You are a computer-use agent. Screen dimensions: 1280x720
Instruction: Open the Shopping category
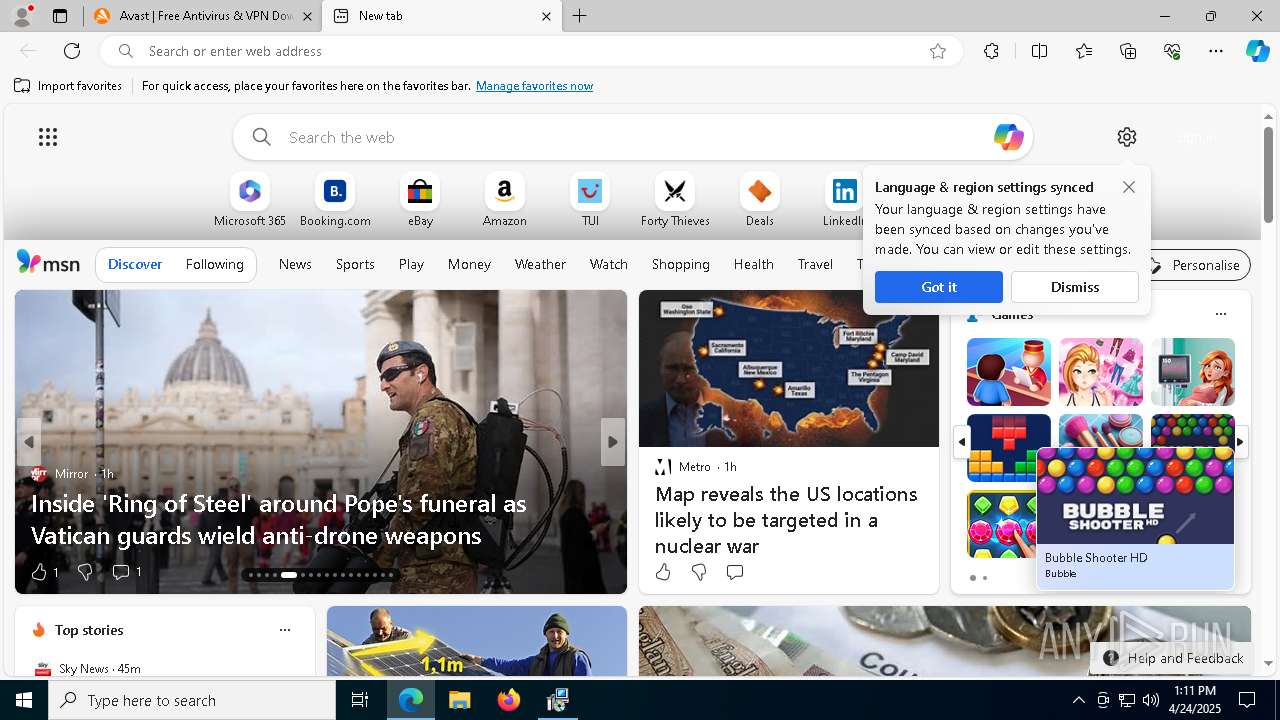[x=680, y=264]
